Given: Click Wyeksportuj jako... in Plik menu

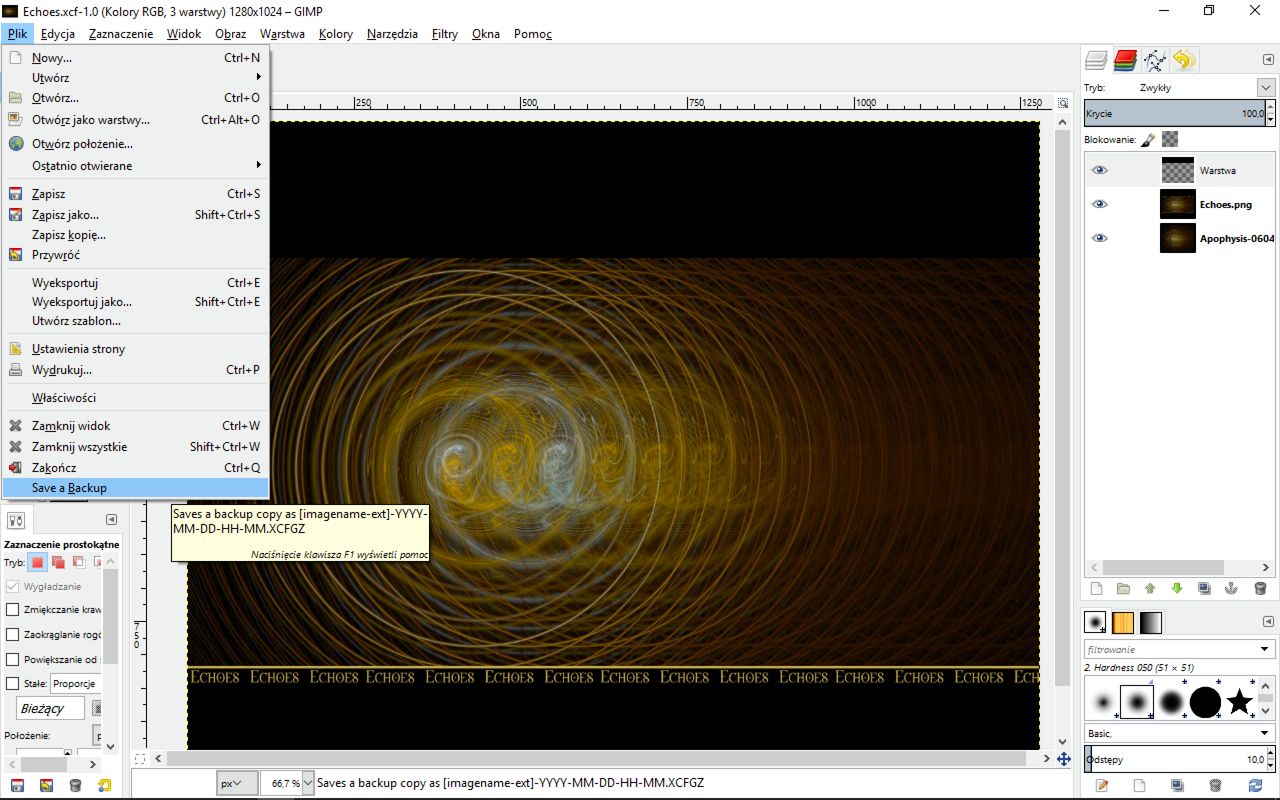Looking at the screenshot, I should (82, 302).
